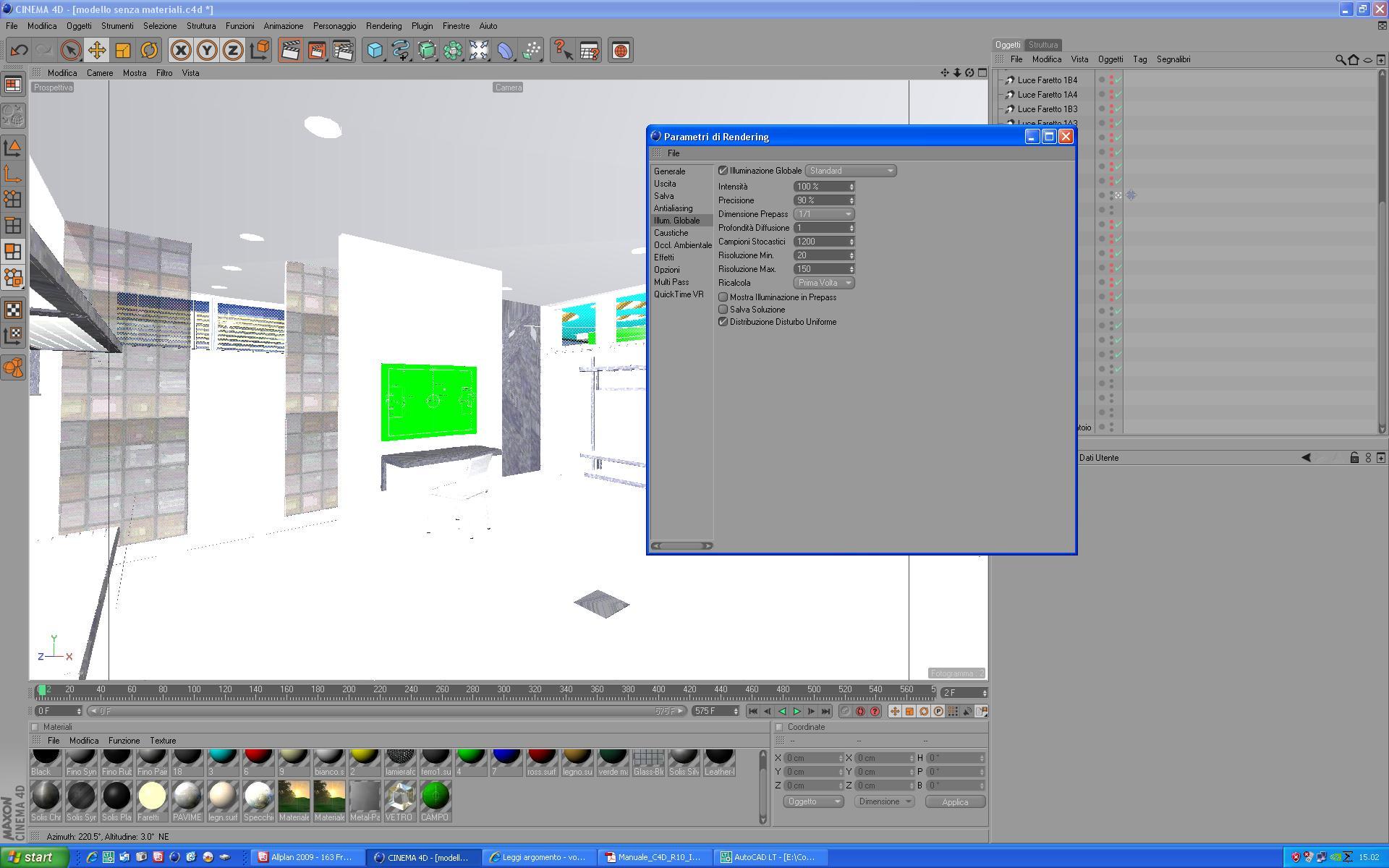Click the Scale tool icon
The width and height of the screenshot is (1389, 868).
point(123,51)
